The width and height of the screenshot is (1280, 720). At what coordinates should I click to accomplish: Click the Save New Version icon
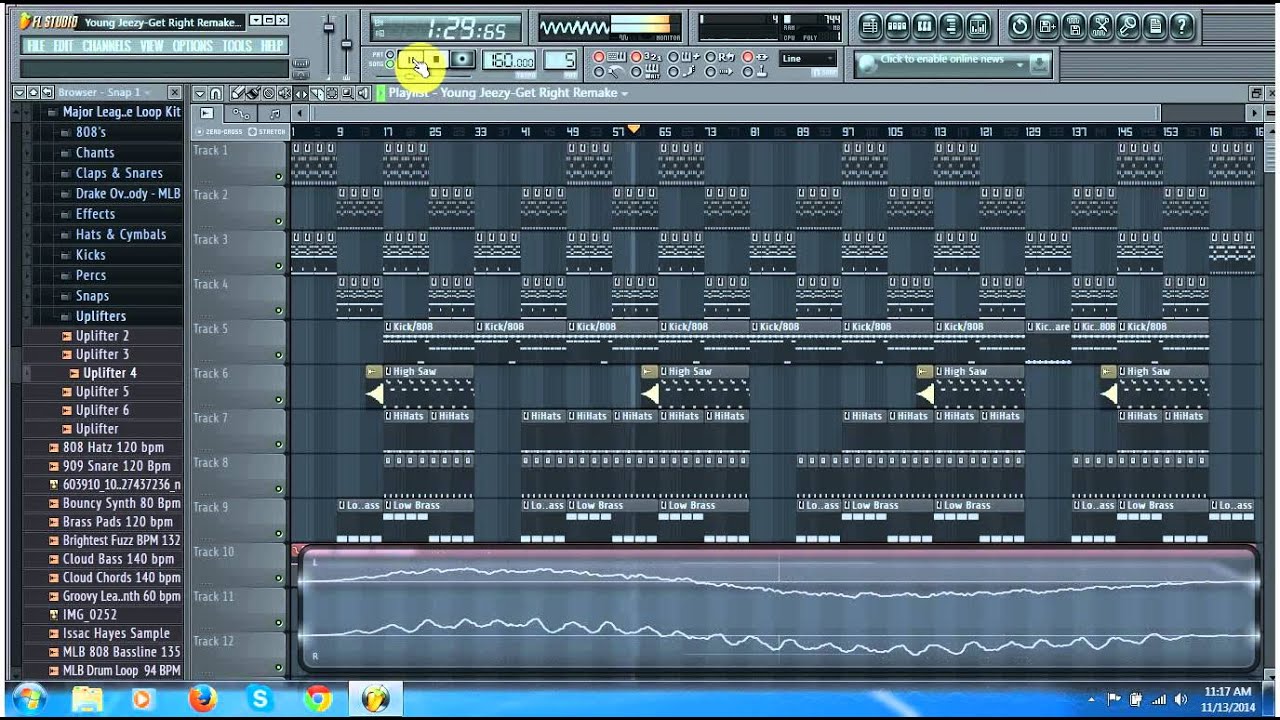pyautogui.click(x=1047, y=26)
